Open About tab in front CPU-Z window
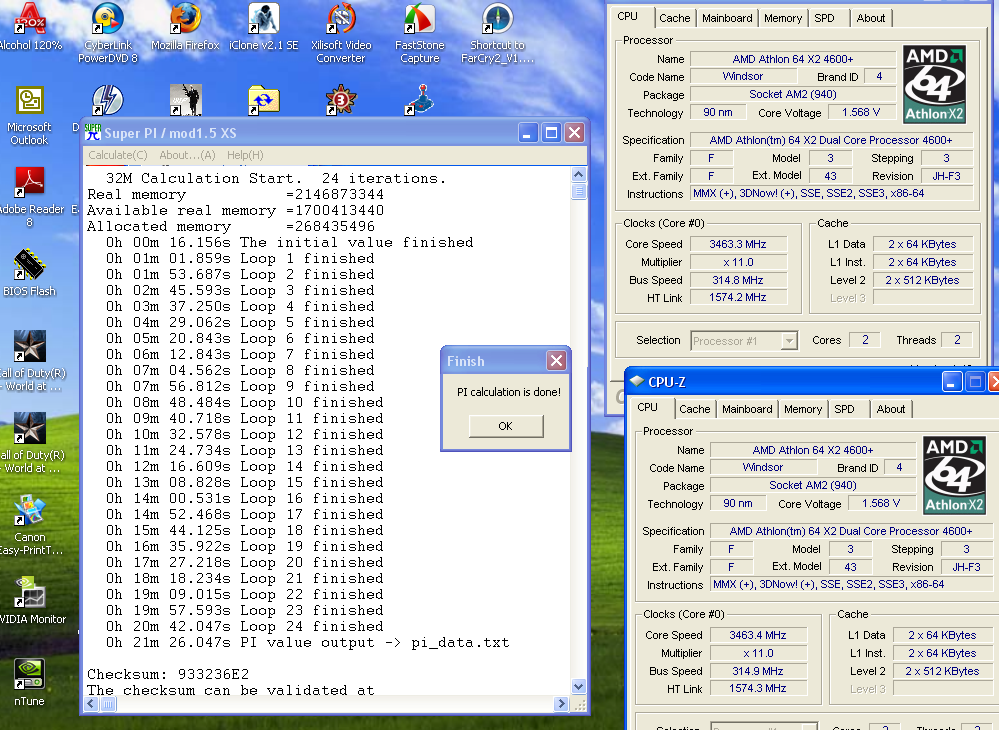 click(891, 409)
